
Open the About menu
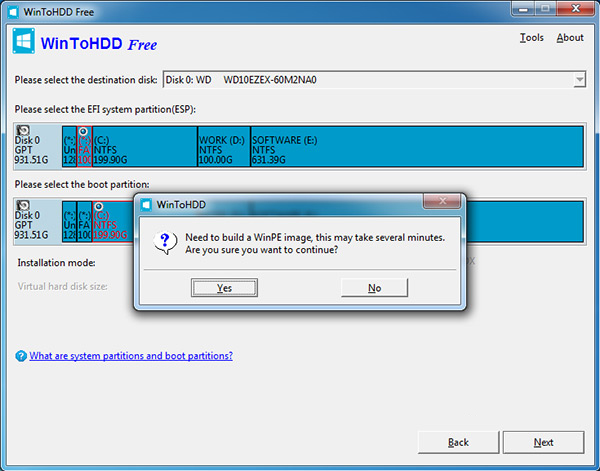point(570,37)
